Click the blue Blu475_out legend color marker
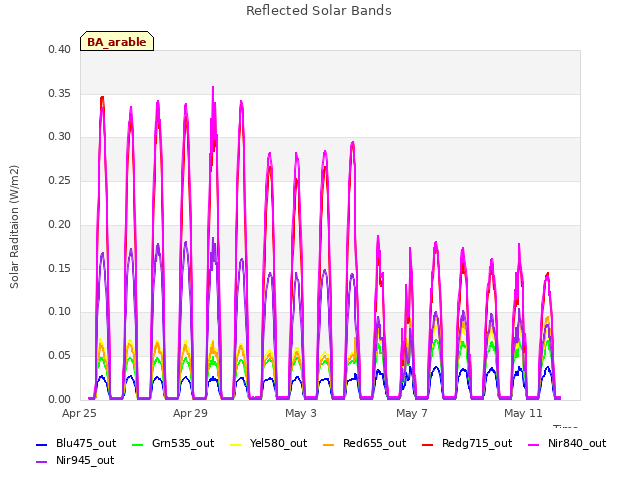Viewport: 640px width, 480px height. pyautogui.click(x=42, y=444)
